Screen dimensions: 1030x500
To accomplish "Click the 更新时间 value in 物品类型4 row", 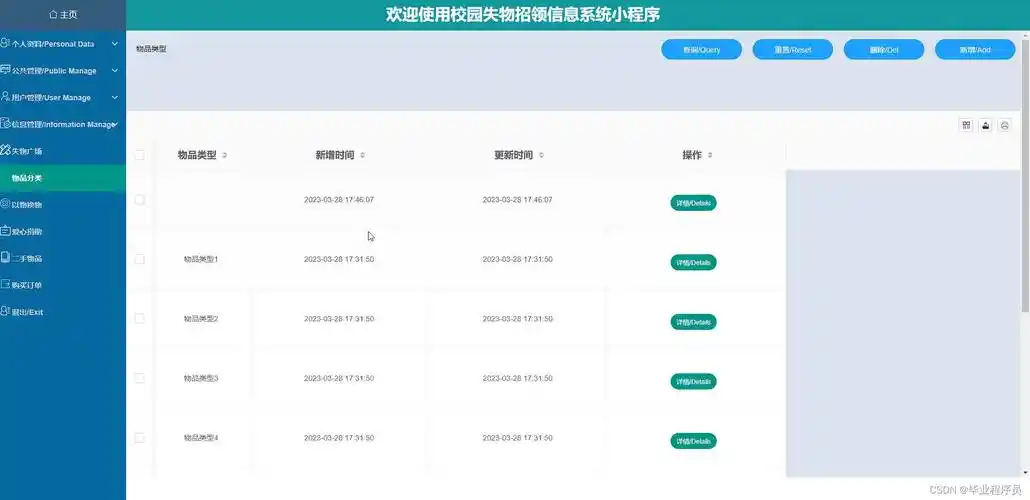I will point(518,438).
